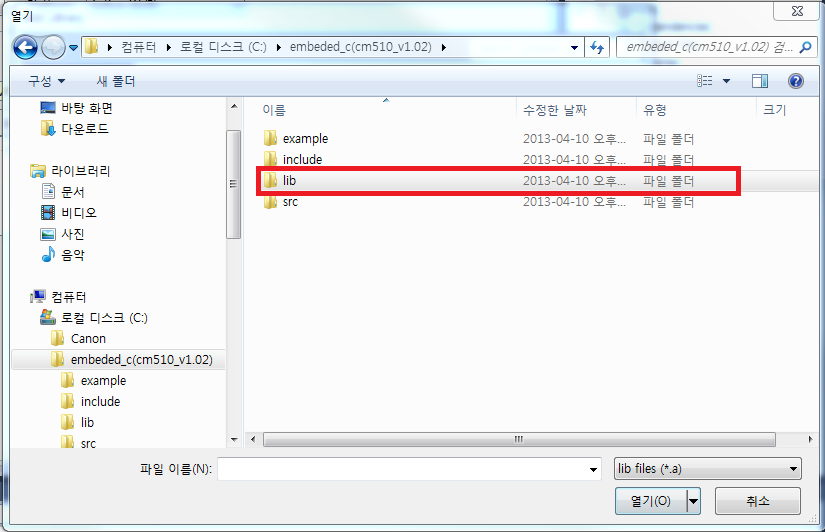
Task: Open the 구성 menu
Action: click(46, 81)
